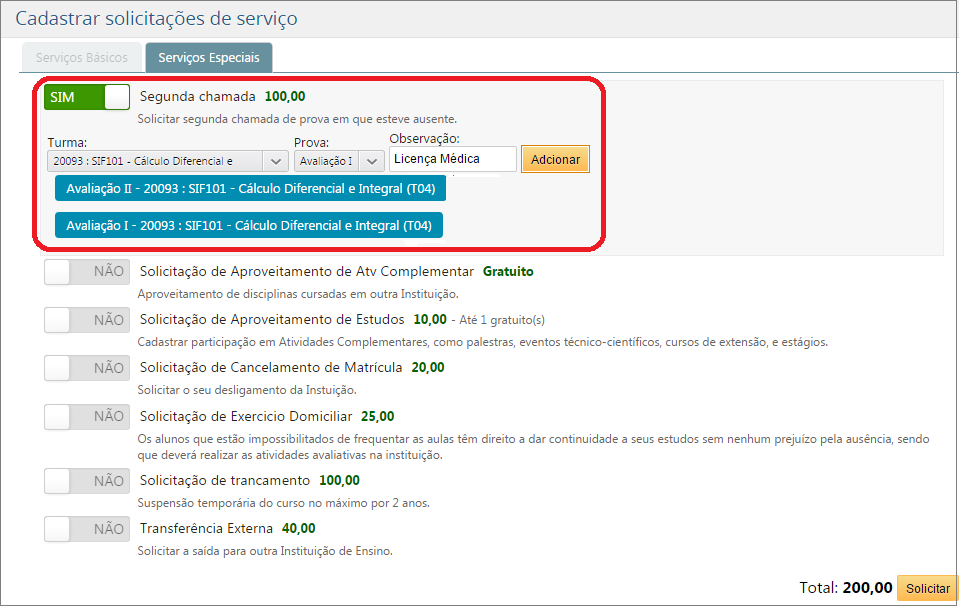This screenshot has width=959, height=608.
Task: Click the Prova combo chevron arrow
Action: coord(371,159)
